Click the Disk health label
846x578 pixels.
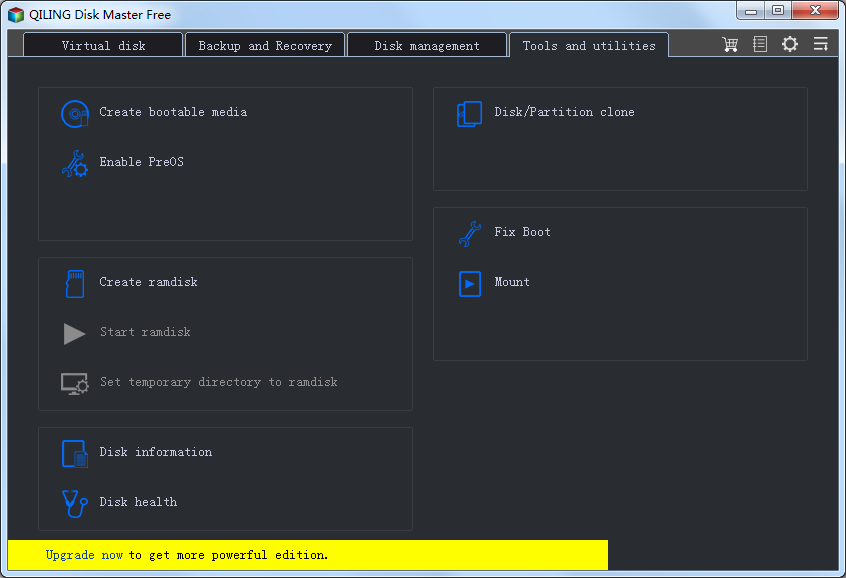click(x=138, y=502)
